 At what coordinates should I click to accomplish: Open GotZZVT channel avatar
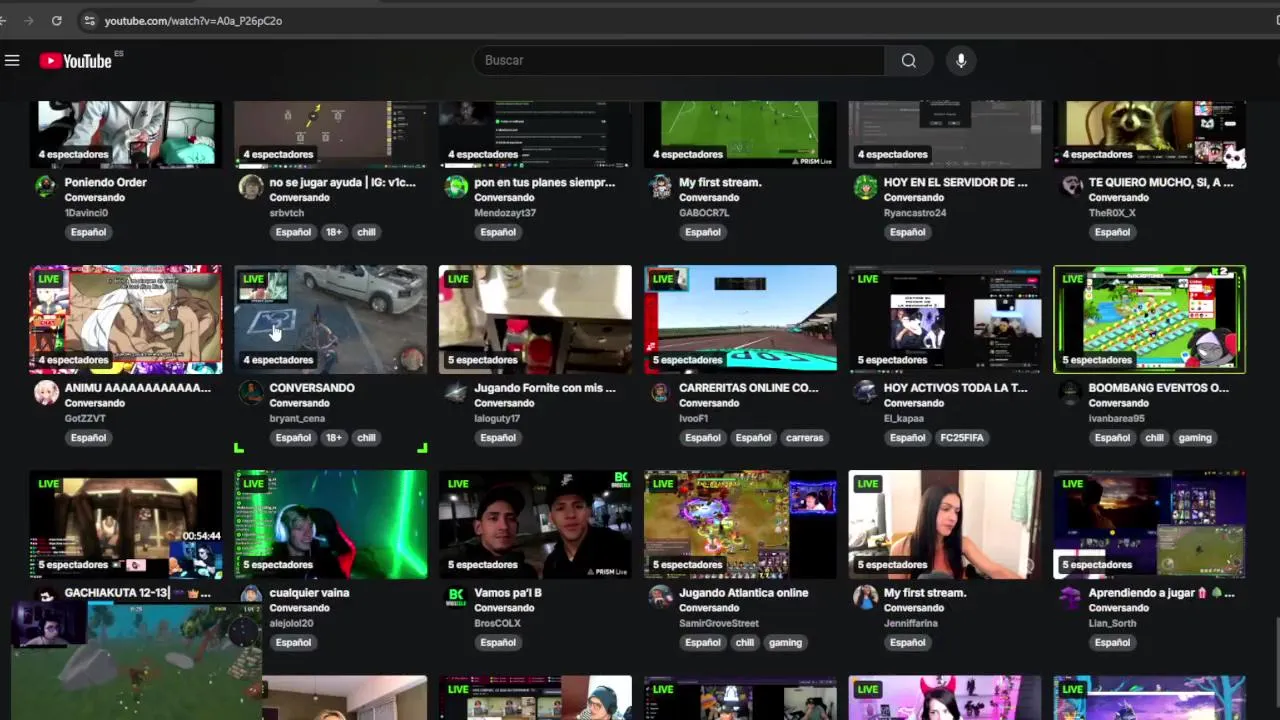46,392
